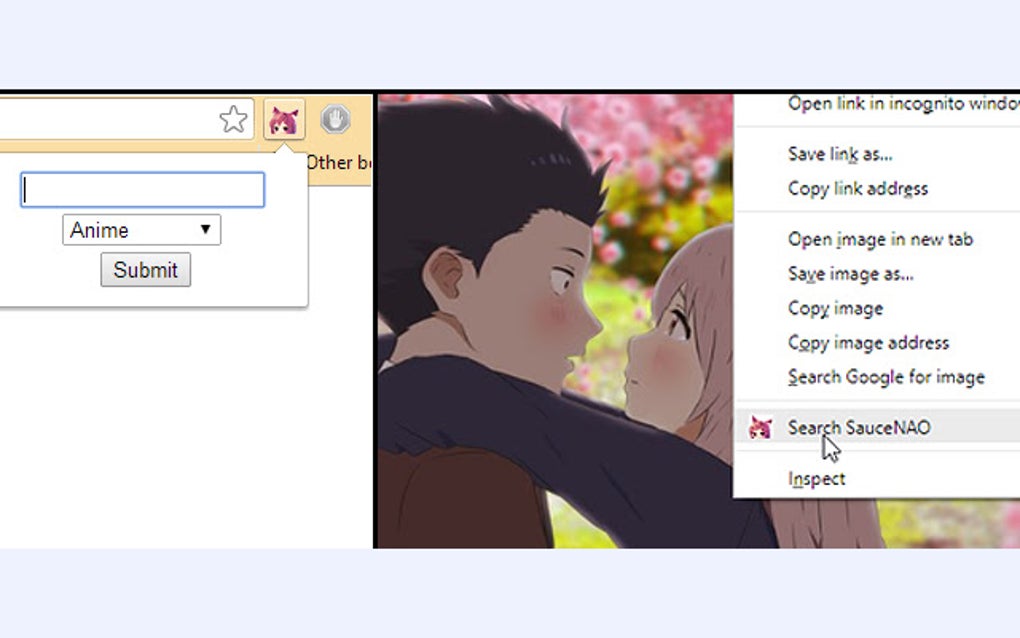Expand the category selector arrow next to Anime
The image size is (1020, 638).
[204, 229]
